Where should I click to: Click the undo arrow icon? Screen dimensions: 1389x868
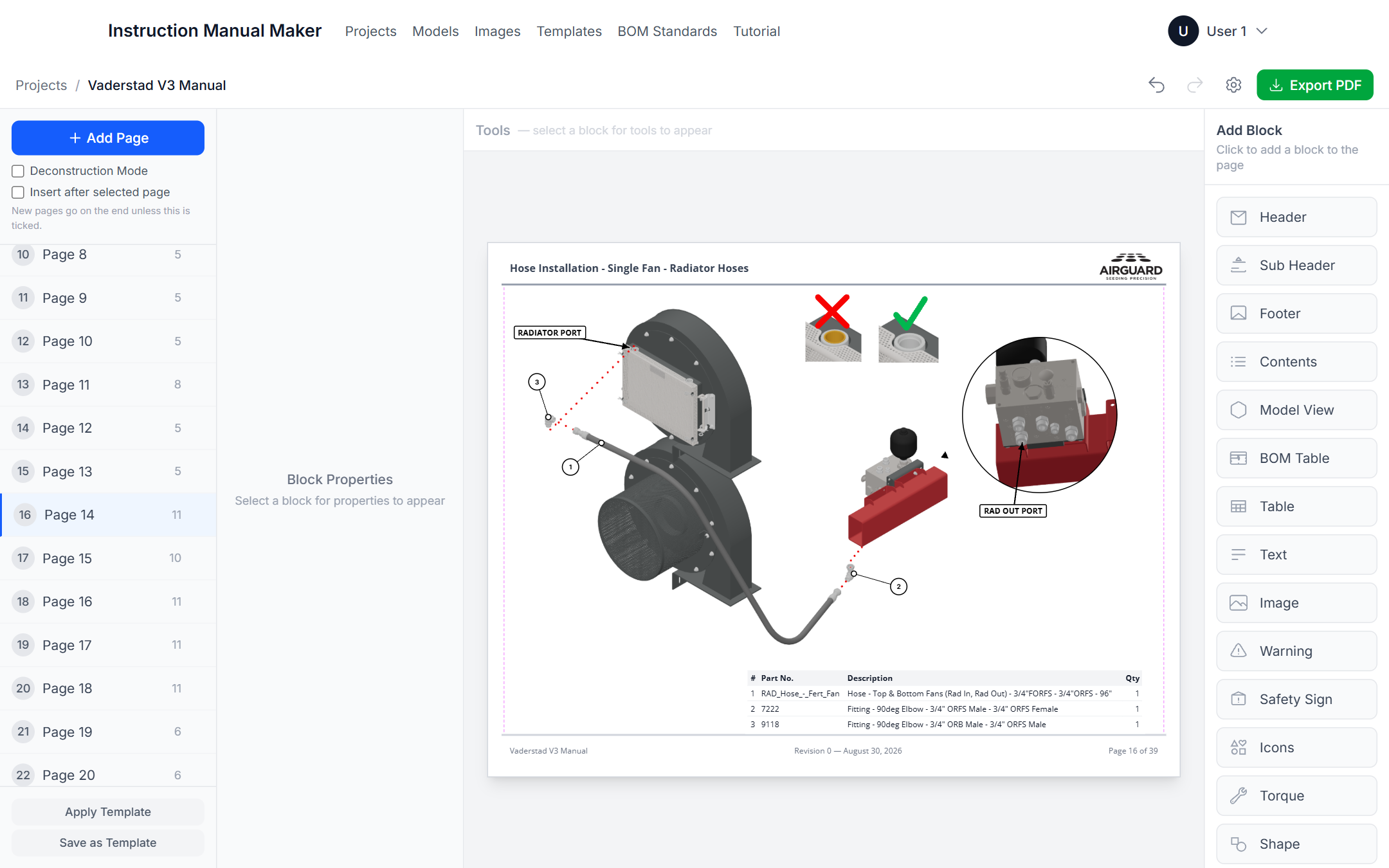[1156, 85]
